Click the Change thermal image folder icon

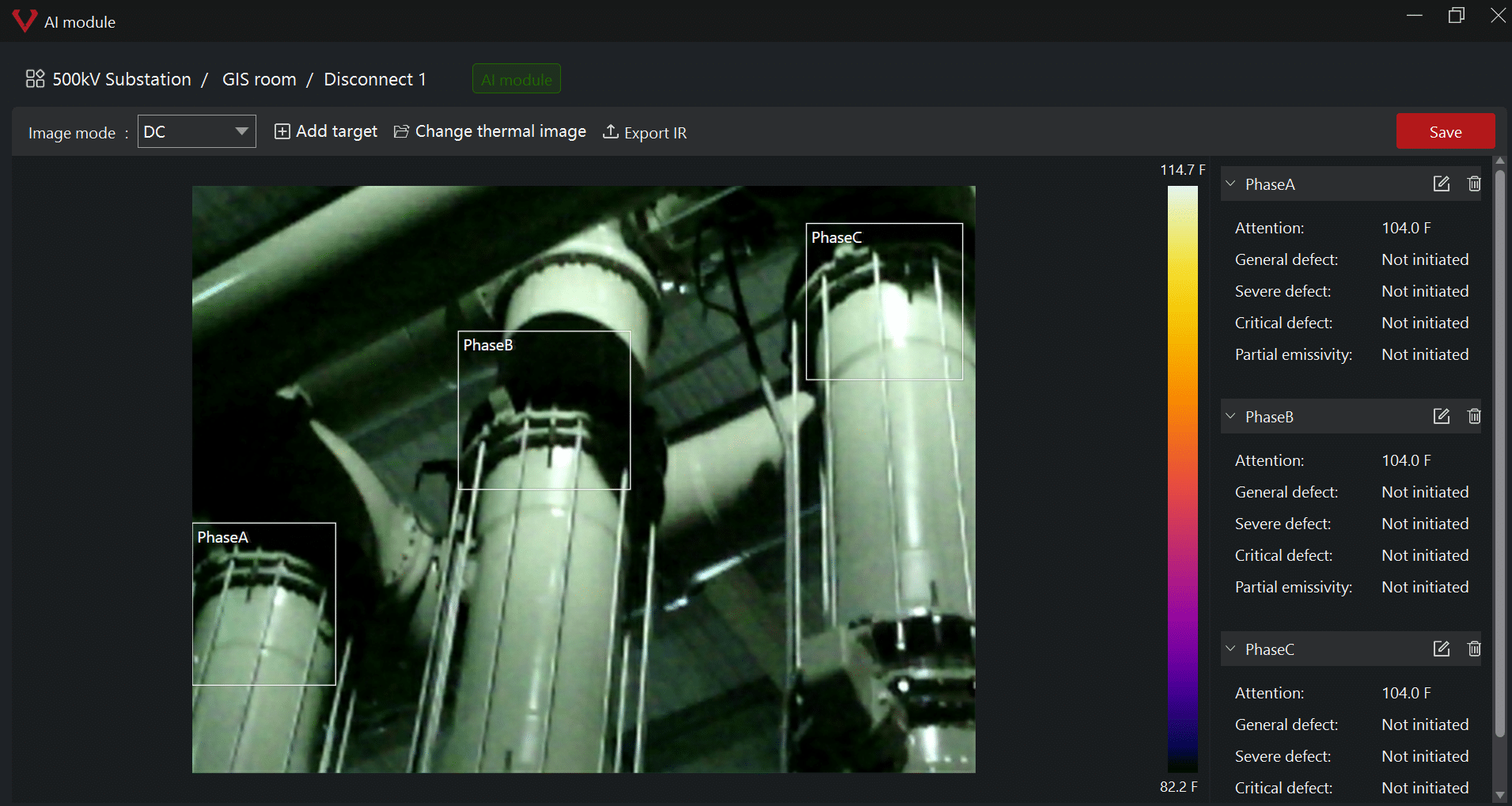(401, 131)
